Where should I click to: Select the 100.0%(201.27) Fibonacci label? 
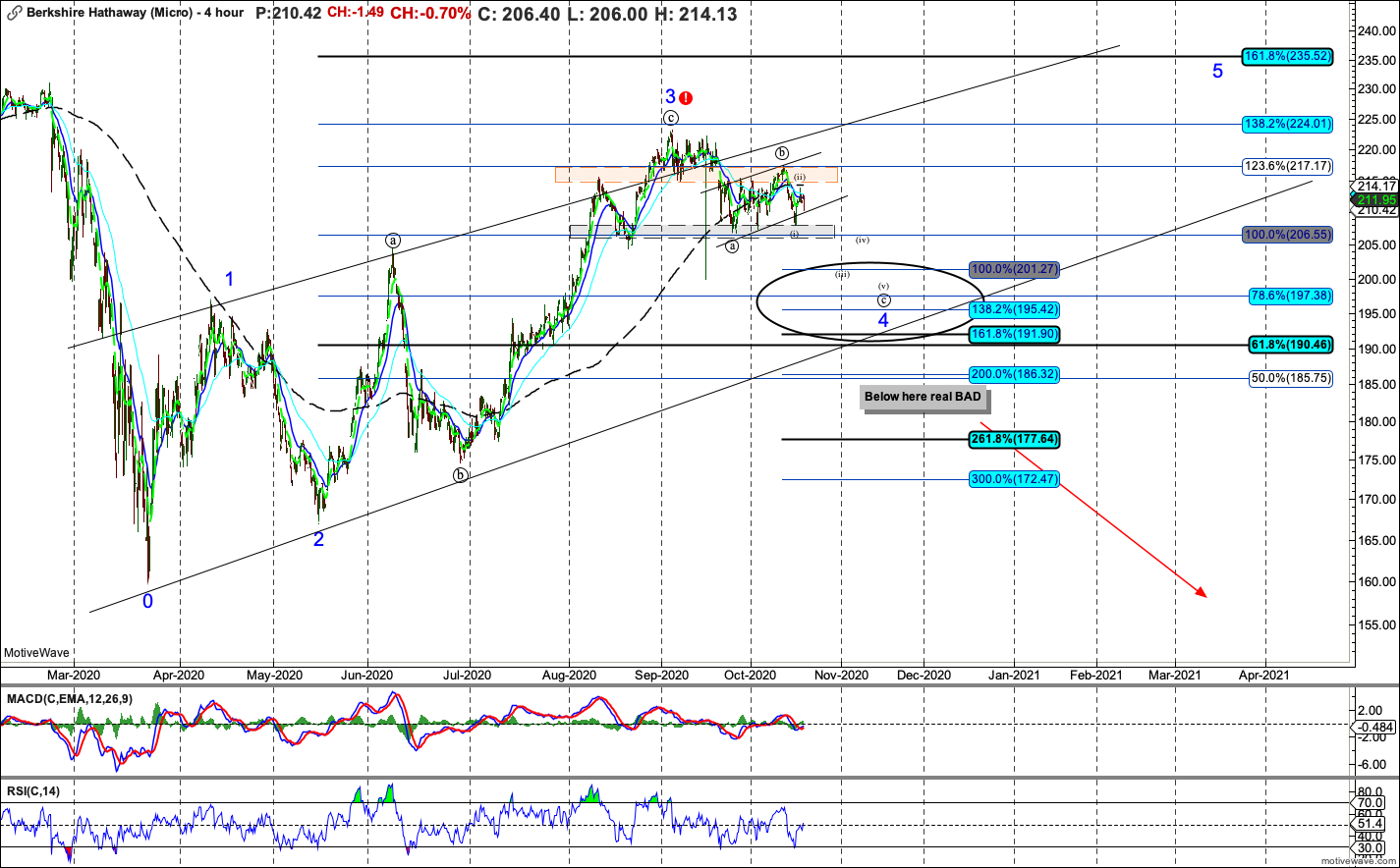point(1015,269)
